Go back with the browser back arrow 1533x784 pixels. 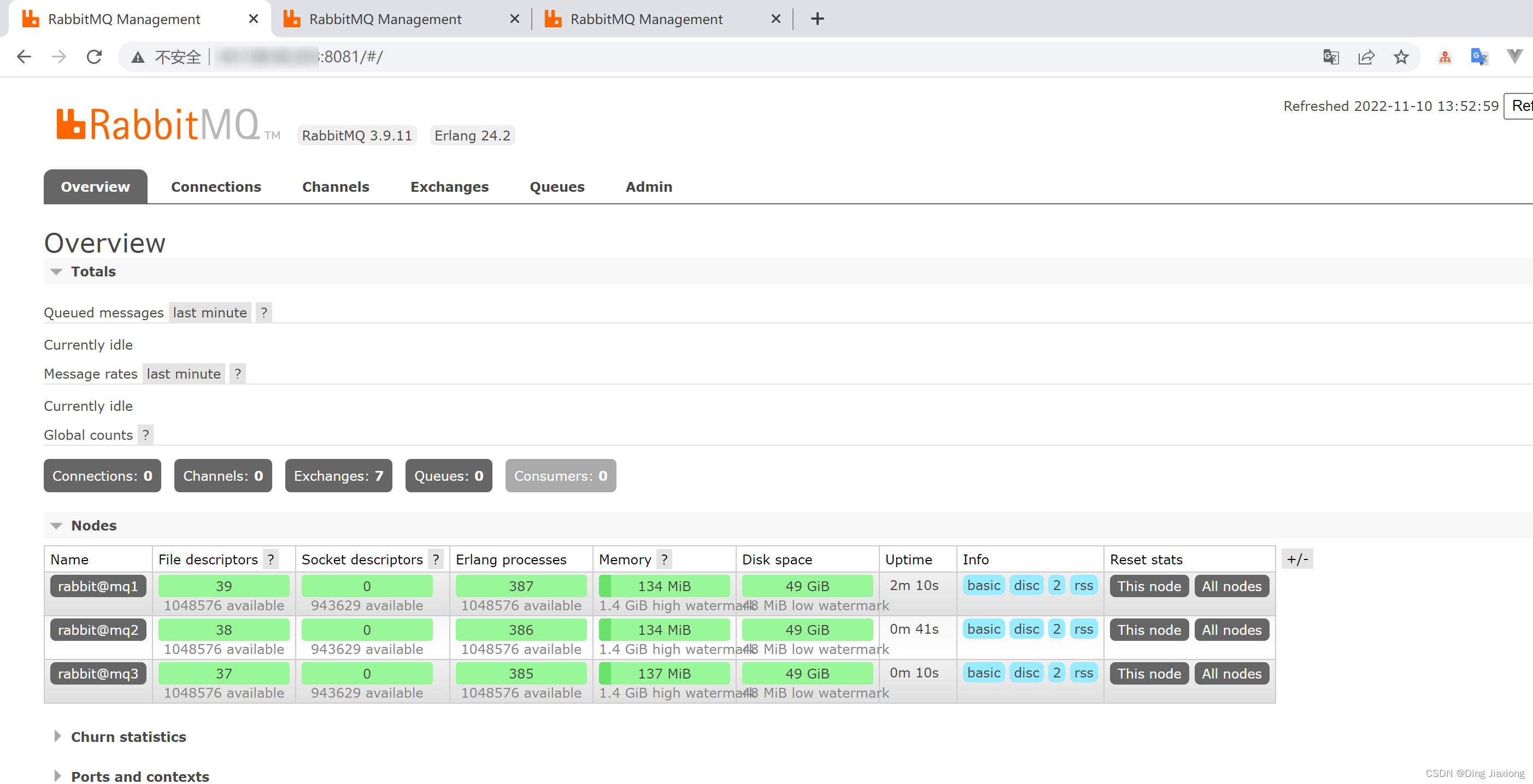pyautogui.click(x=24, y=57)
